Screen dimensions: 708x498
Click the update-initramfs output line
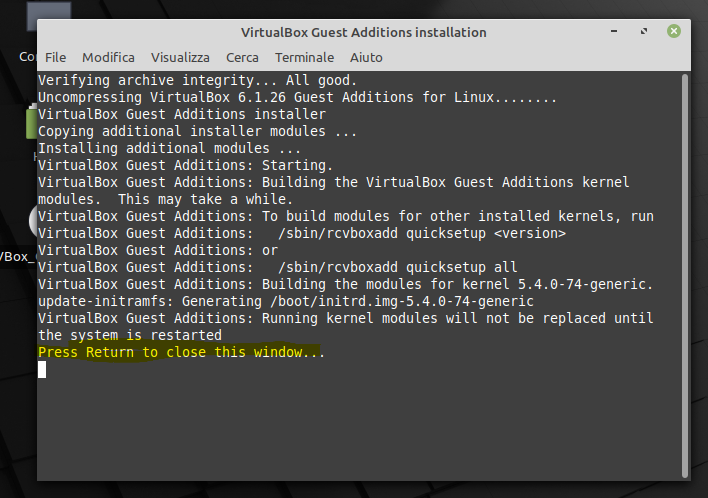point(286,301)
